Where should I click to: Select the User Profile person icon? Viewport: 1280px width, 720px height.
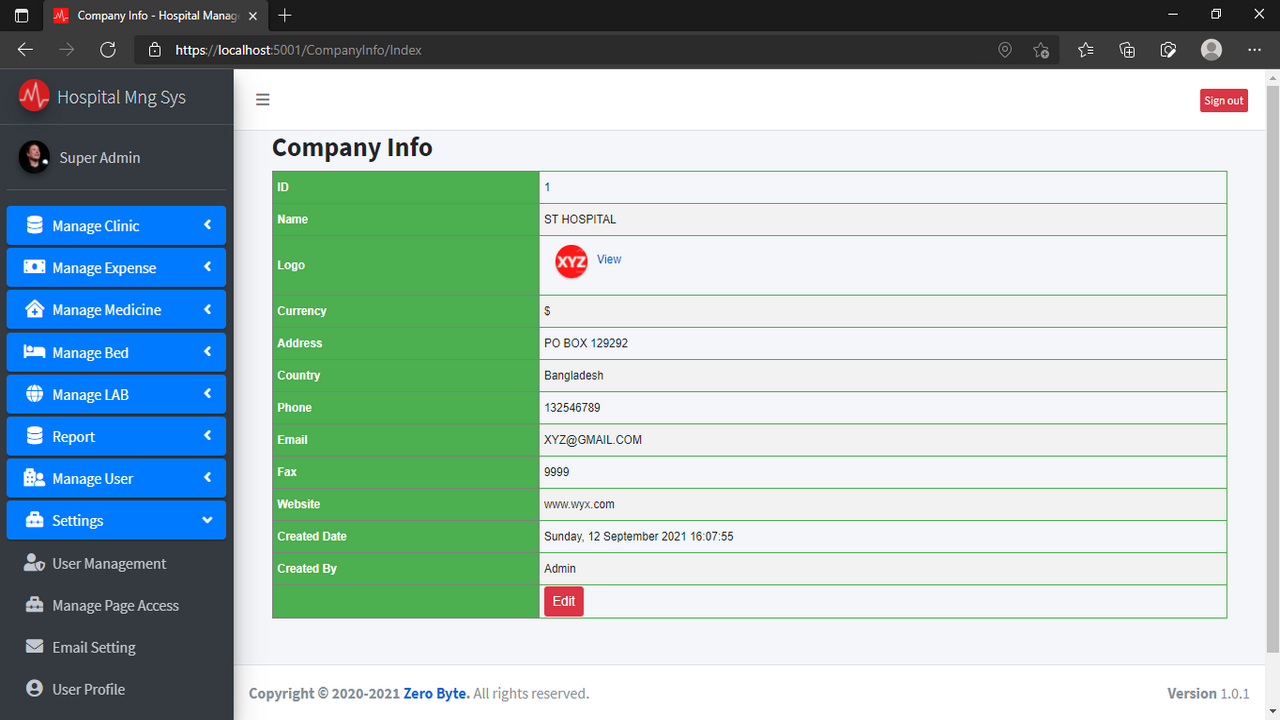(34, 688)
